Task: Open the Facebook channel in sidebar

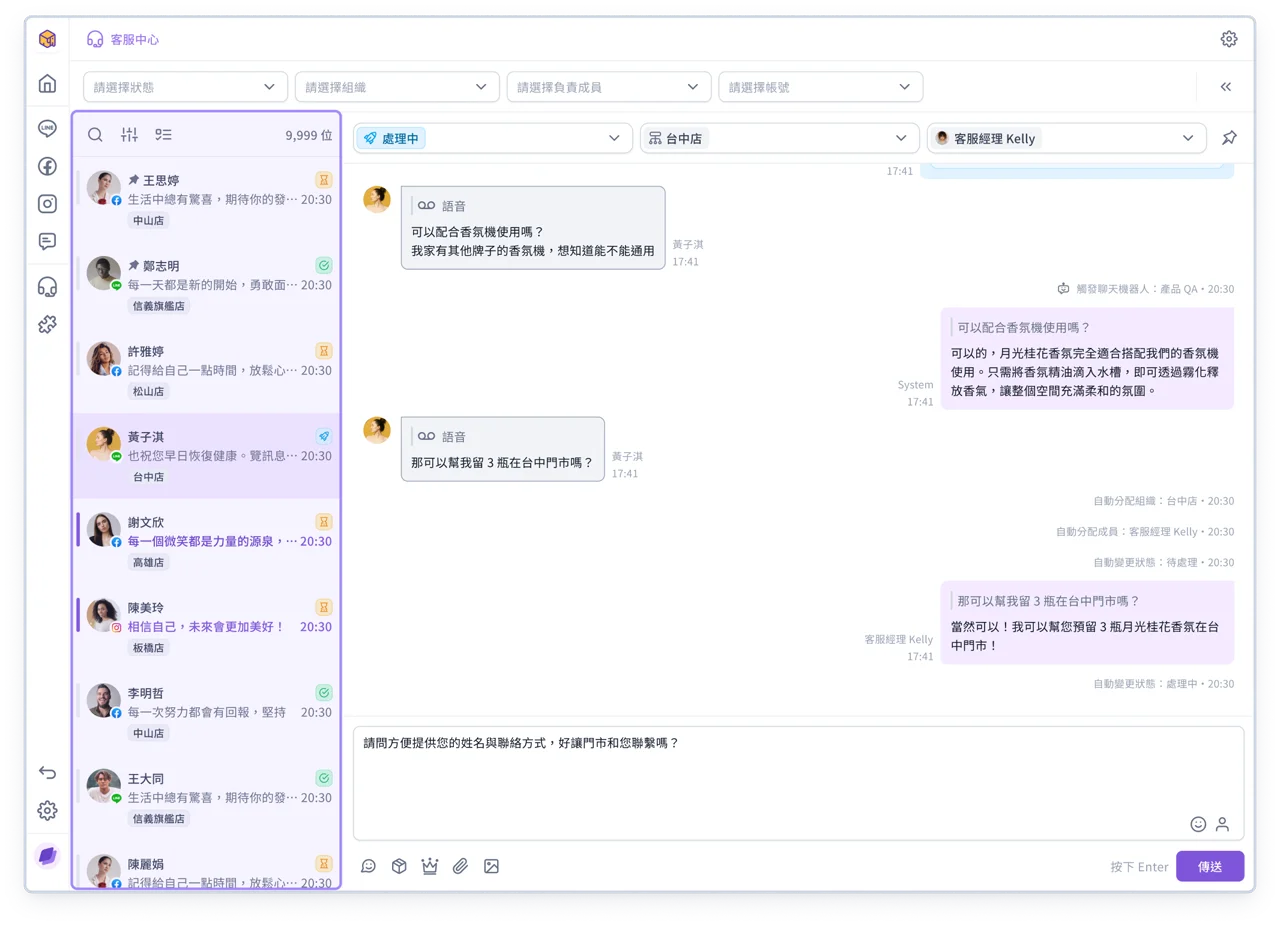Action: pyautogui.click(x=47, y=166)
